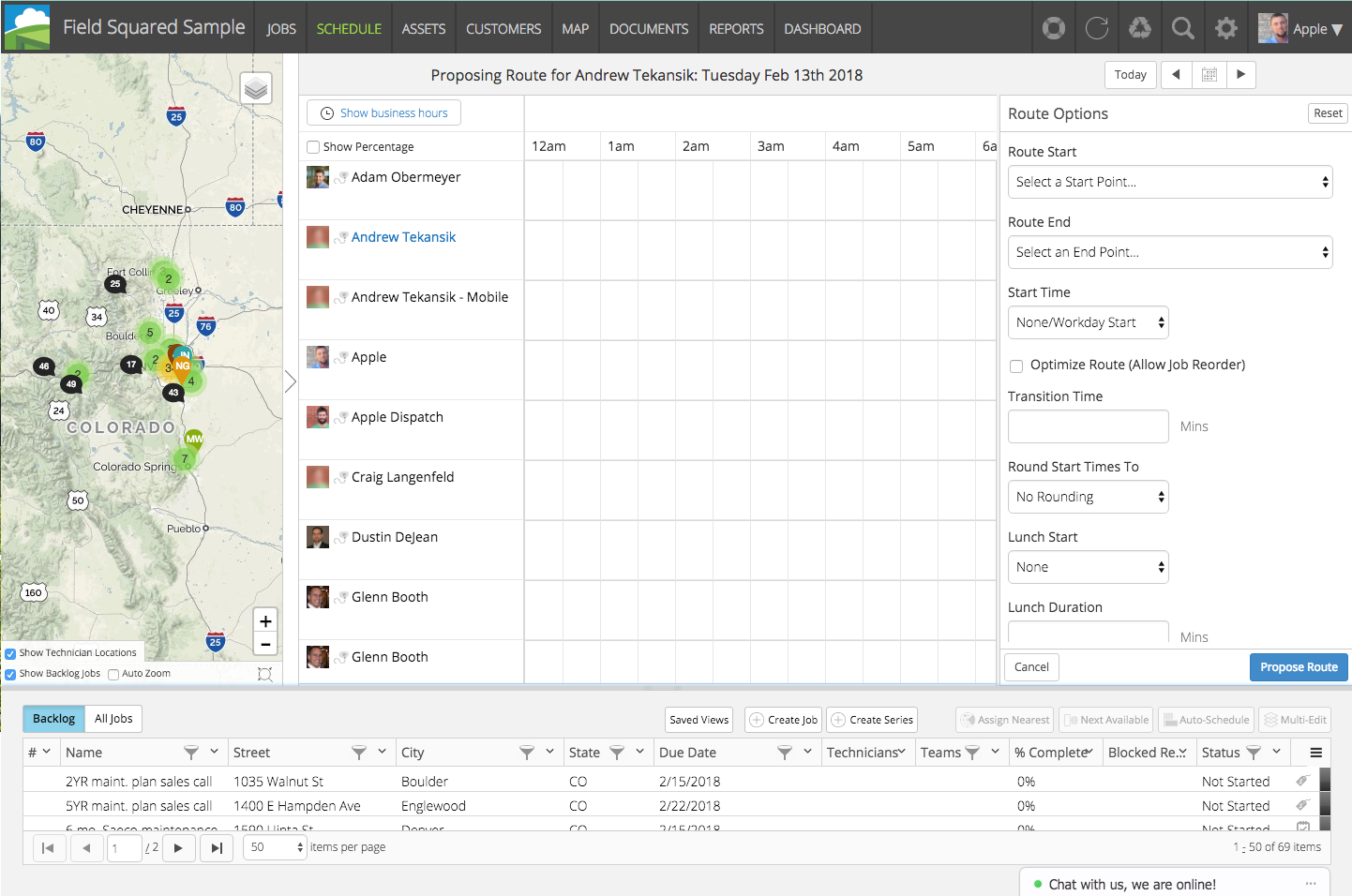This screenshot has width=1352, height=896.
Task: Go to the last page of jobs
Action: tap(217, 848)
